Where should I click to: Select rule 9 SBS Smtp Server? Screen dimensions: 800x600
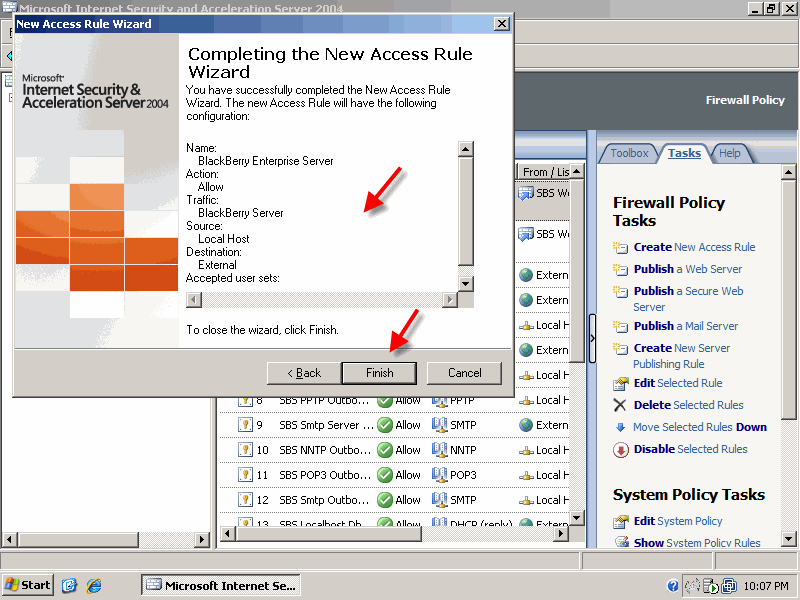[x=394, y=425]
